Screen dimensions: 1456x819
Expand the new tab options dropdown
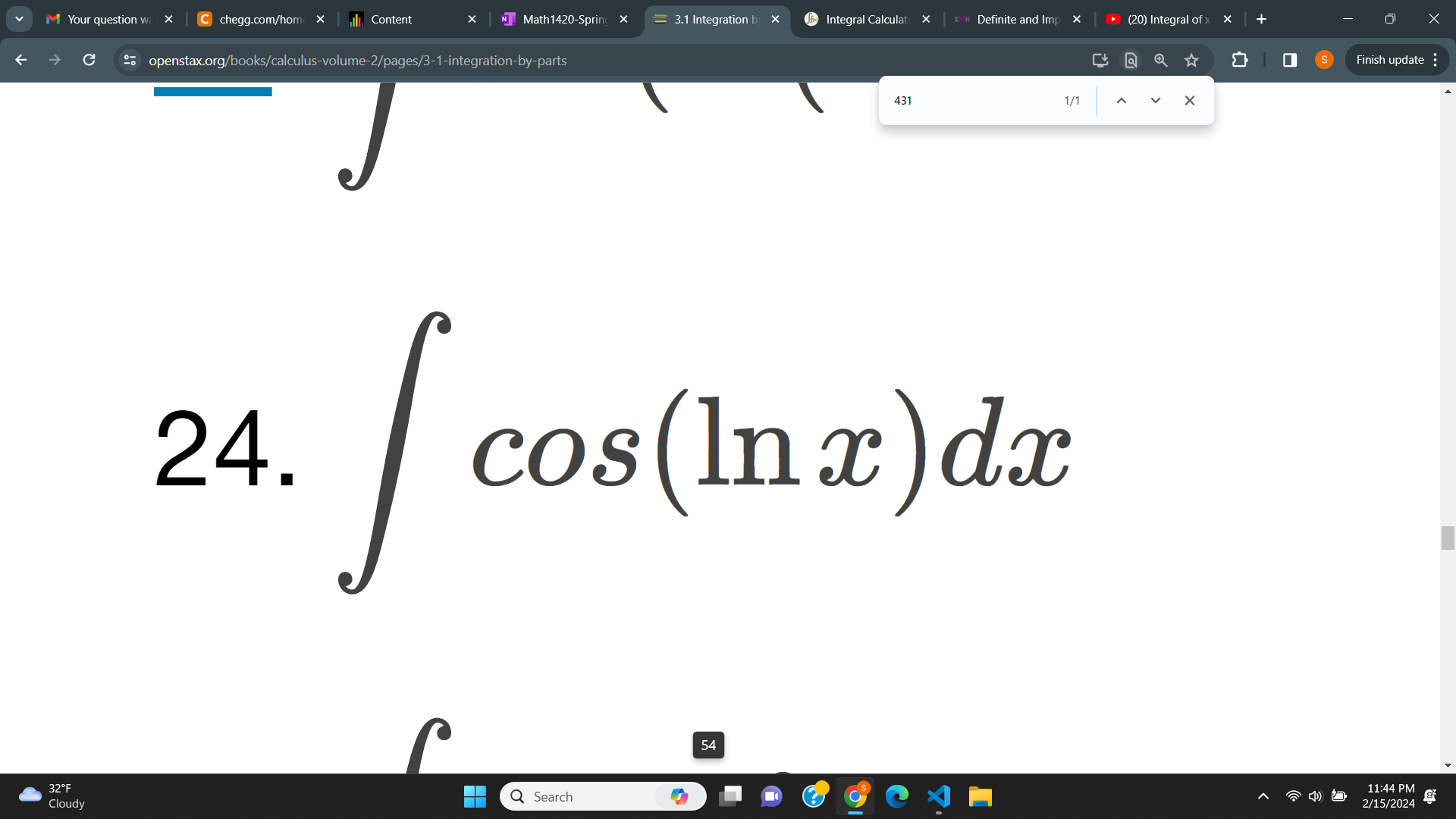click(20, 20)
